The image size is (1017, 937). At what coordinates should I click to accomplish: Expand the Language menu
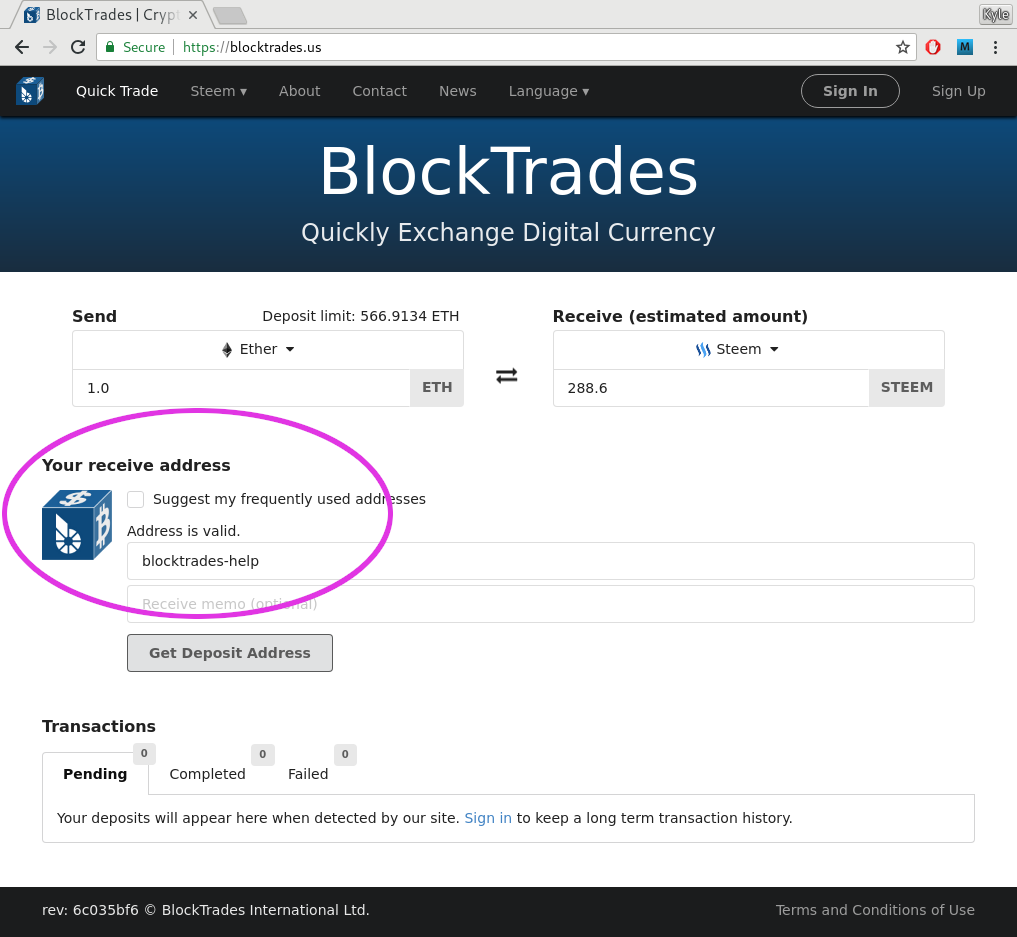coord(549,91)
